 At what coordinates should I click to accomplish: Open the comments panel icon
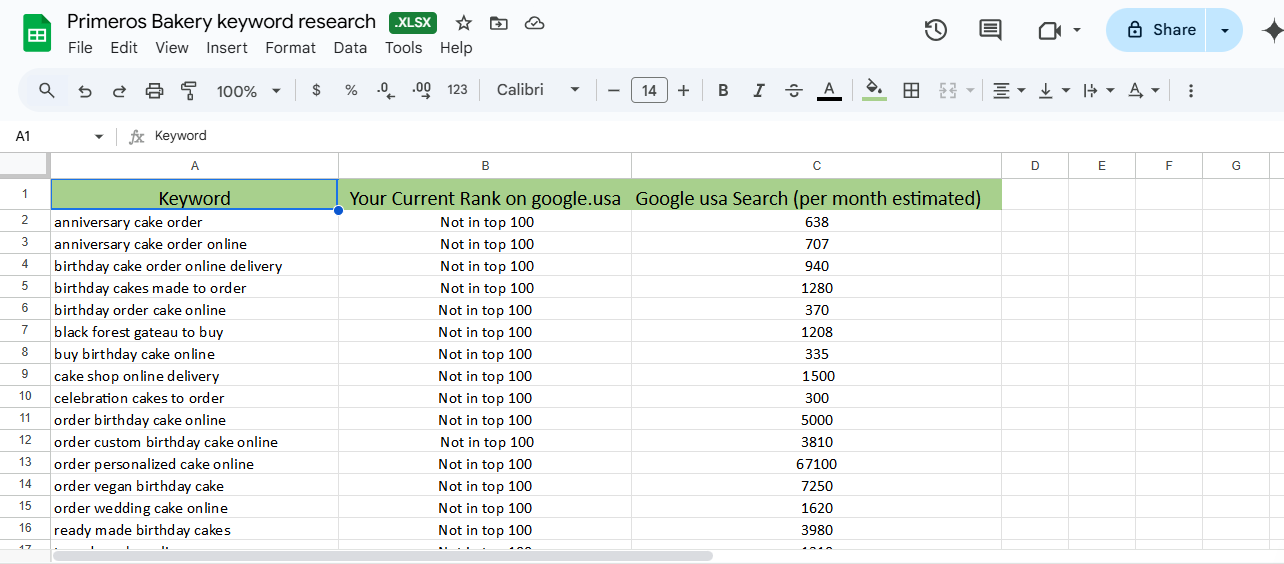(990, 30)
